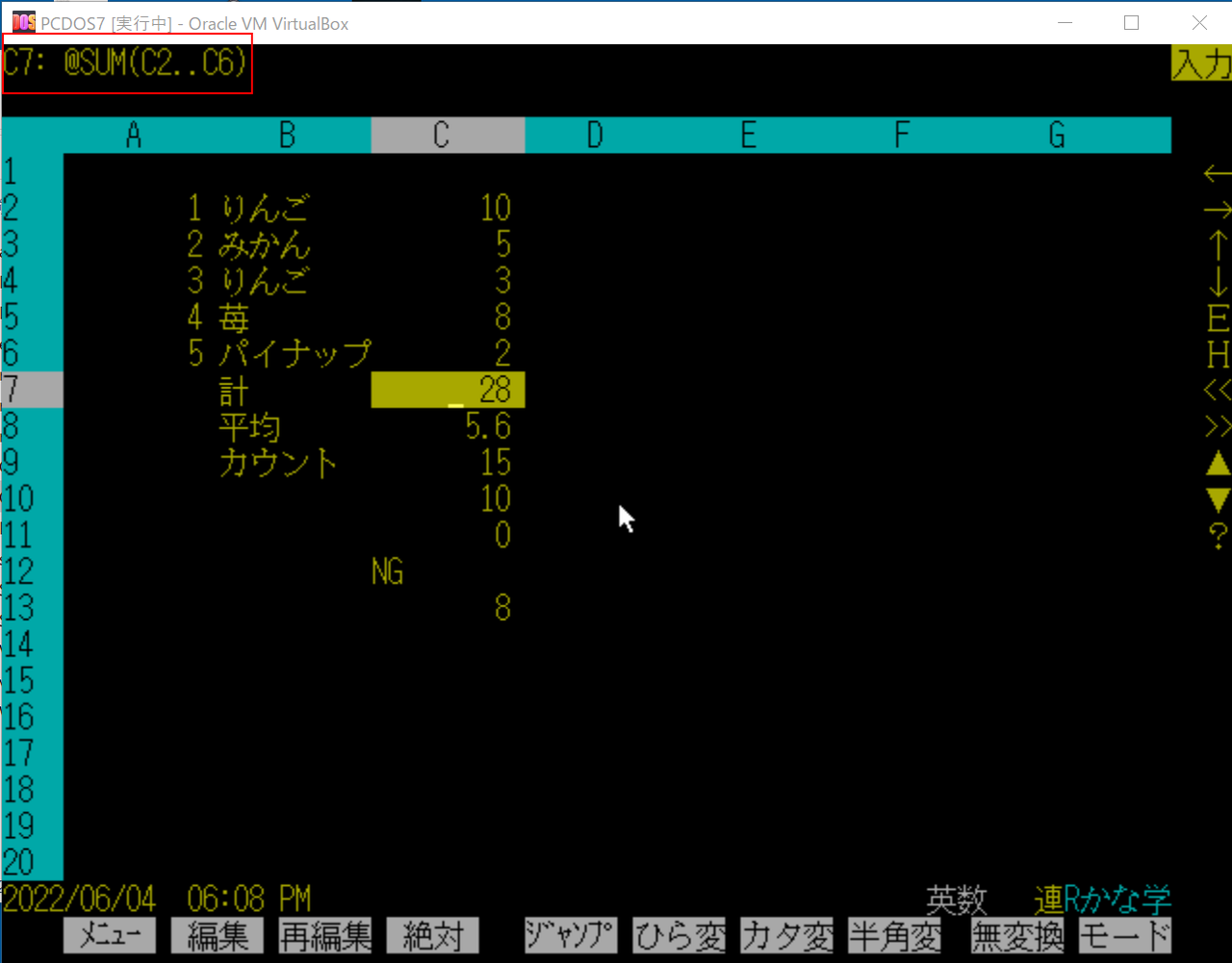Select row header 1
Image resolution: width=1232 pixels, height=963 pixels.
click(x=32, y=172)
